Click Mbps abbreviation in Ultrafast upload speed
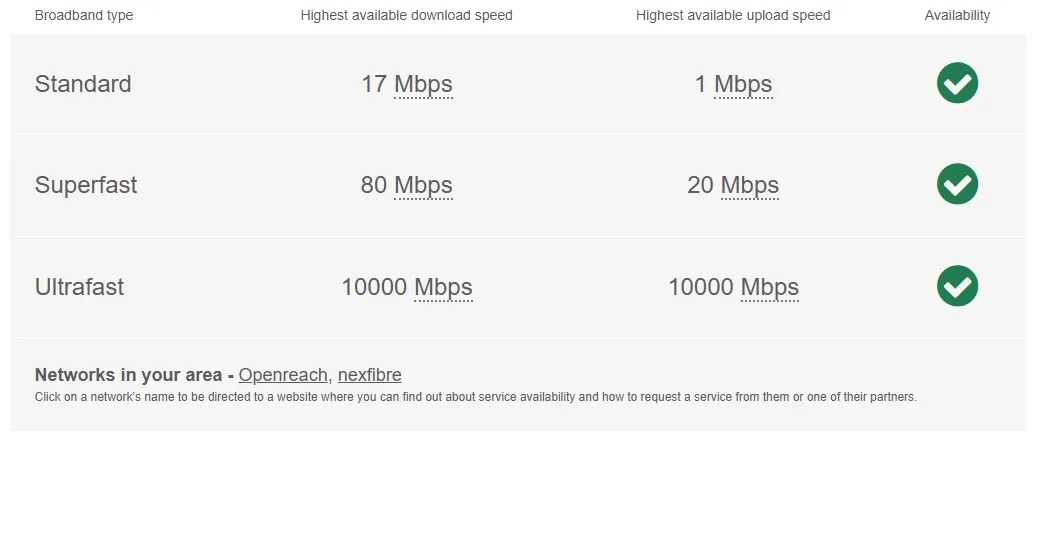This screenshot has height=540, width=1037. pos(770,288)
